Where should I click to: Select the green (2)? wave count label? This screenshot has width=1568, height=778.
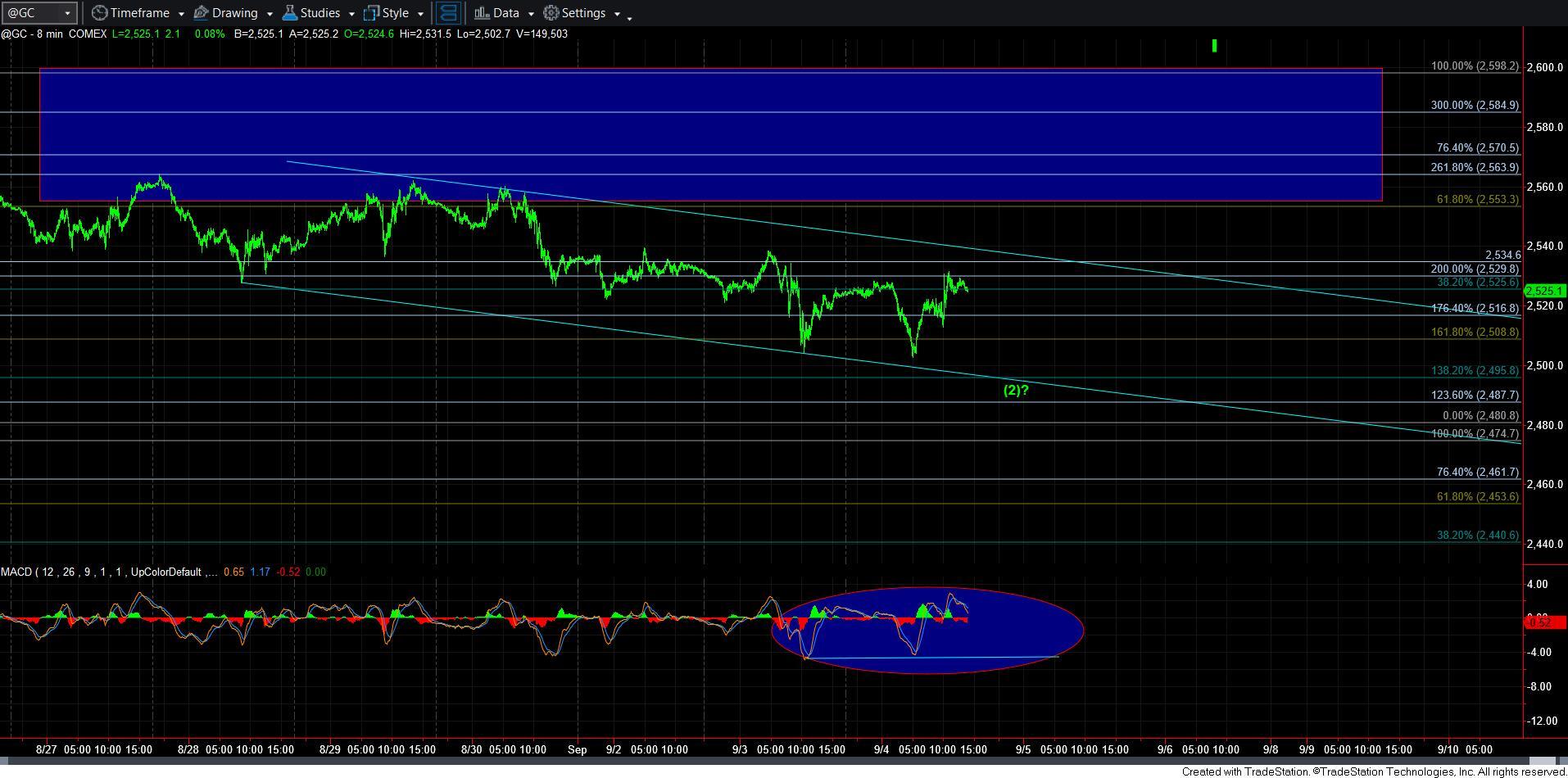point(1016,390)
